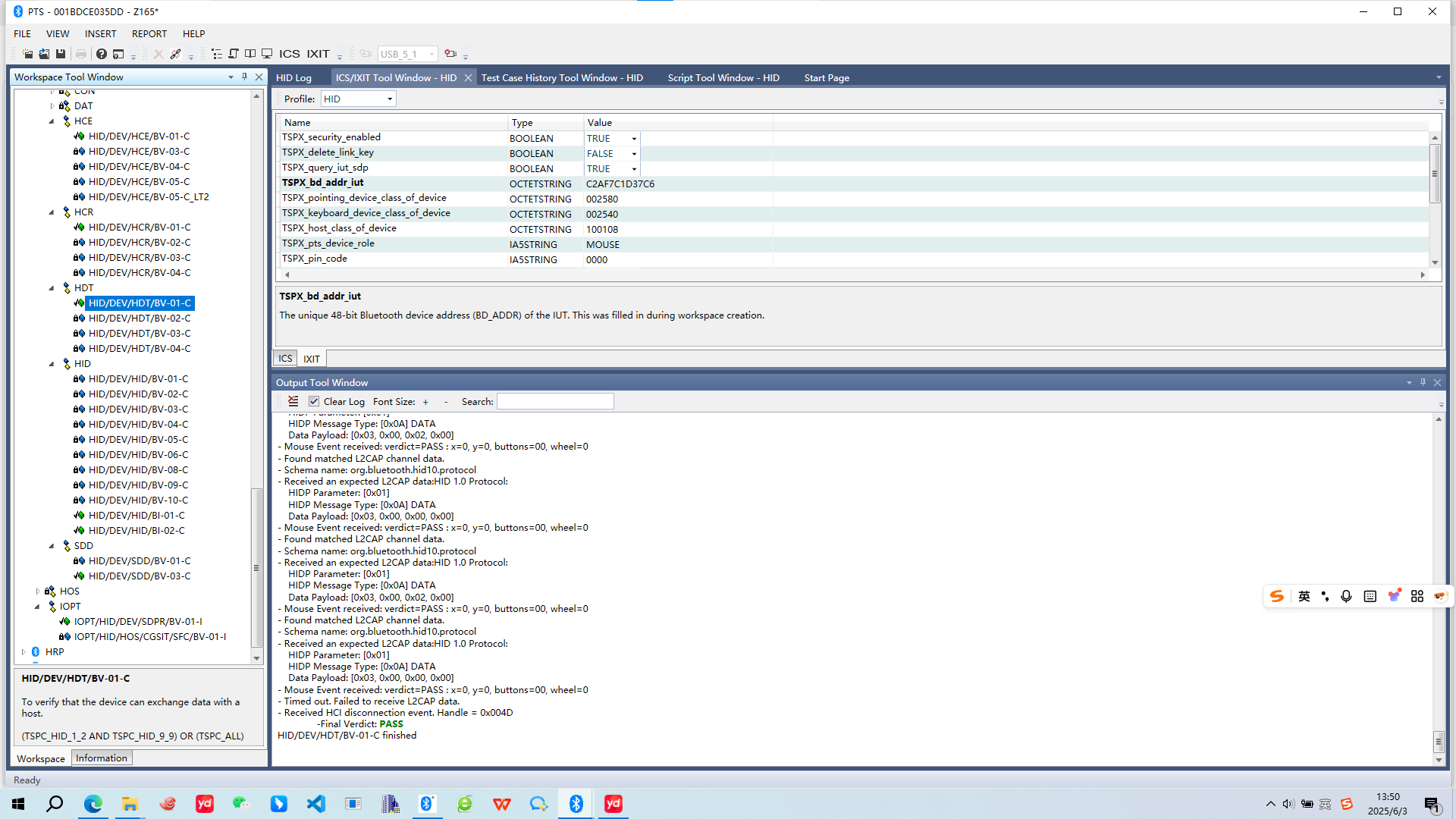Click the Open Workspace toolbar icon

pos(44,54)
